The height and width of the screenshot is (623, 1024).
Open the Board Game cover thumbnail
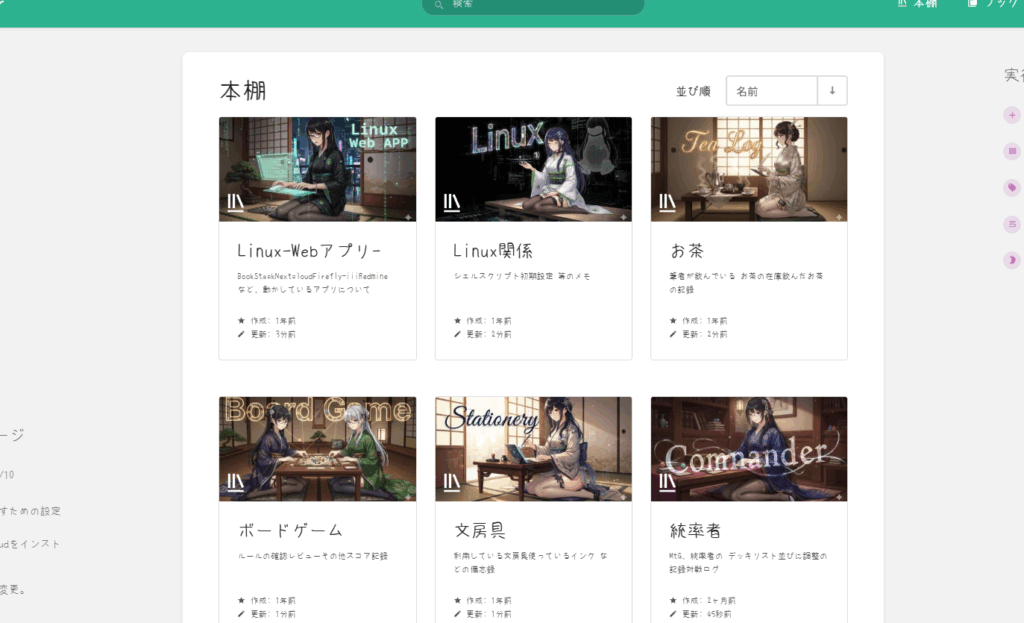click(x=317, y=448)
